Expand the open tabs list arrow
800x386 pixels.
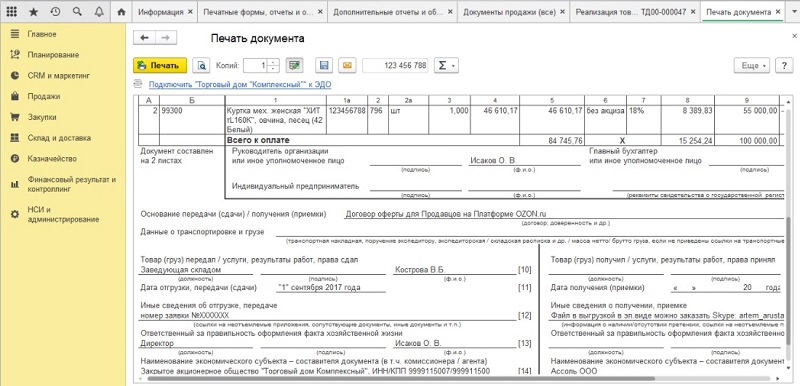793,12
